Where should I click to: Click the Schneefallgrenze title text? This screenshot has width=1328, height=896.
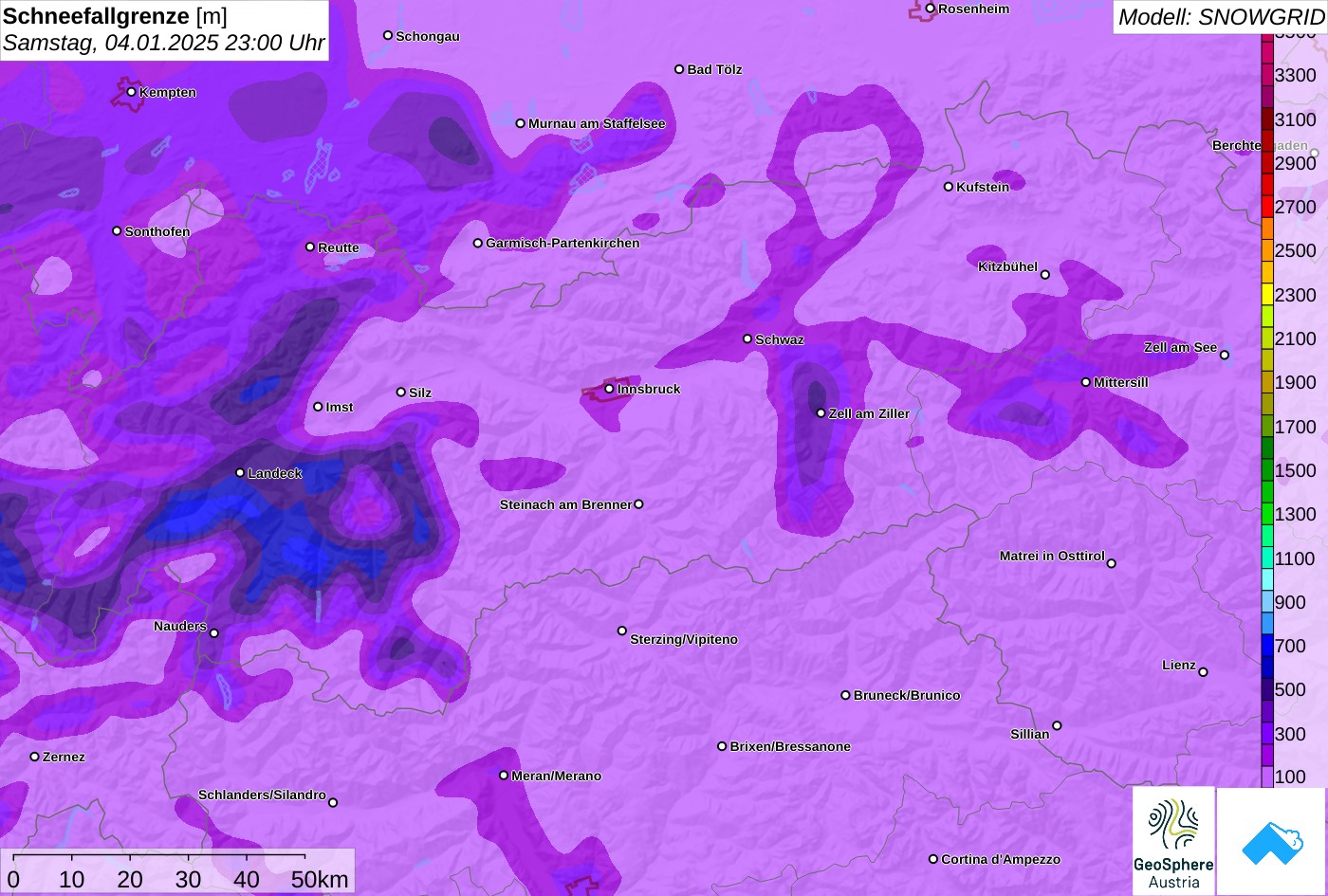[97, 16]
